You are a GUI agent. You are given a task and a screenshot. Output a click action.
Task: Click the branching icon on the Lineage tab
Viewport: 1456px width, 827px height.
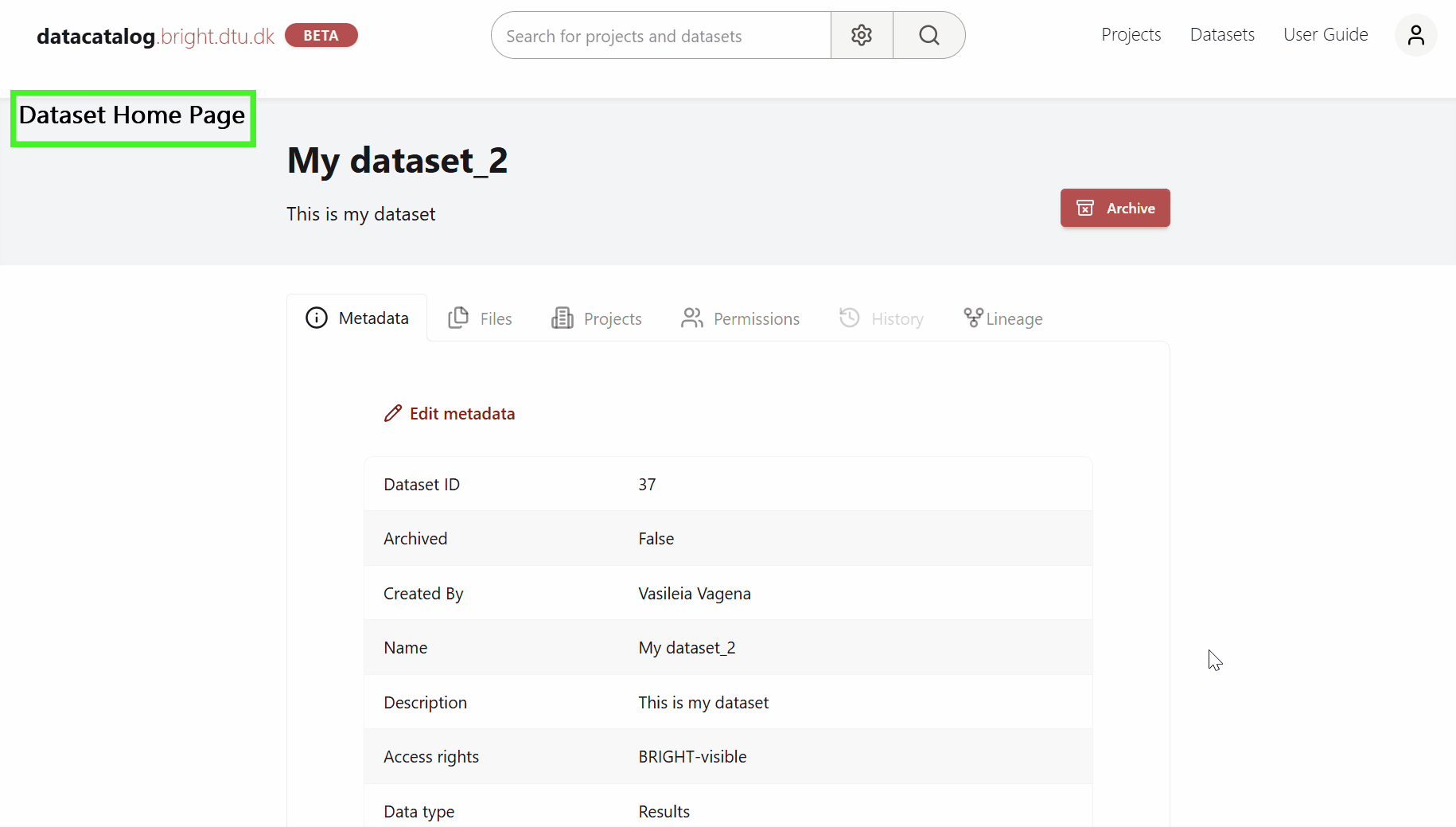point(971,318)
